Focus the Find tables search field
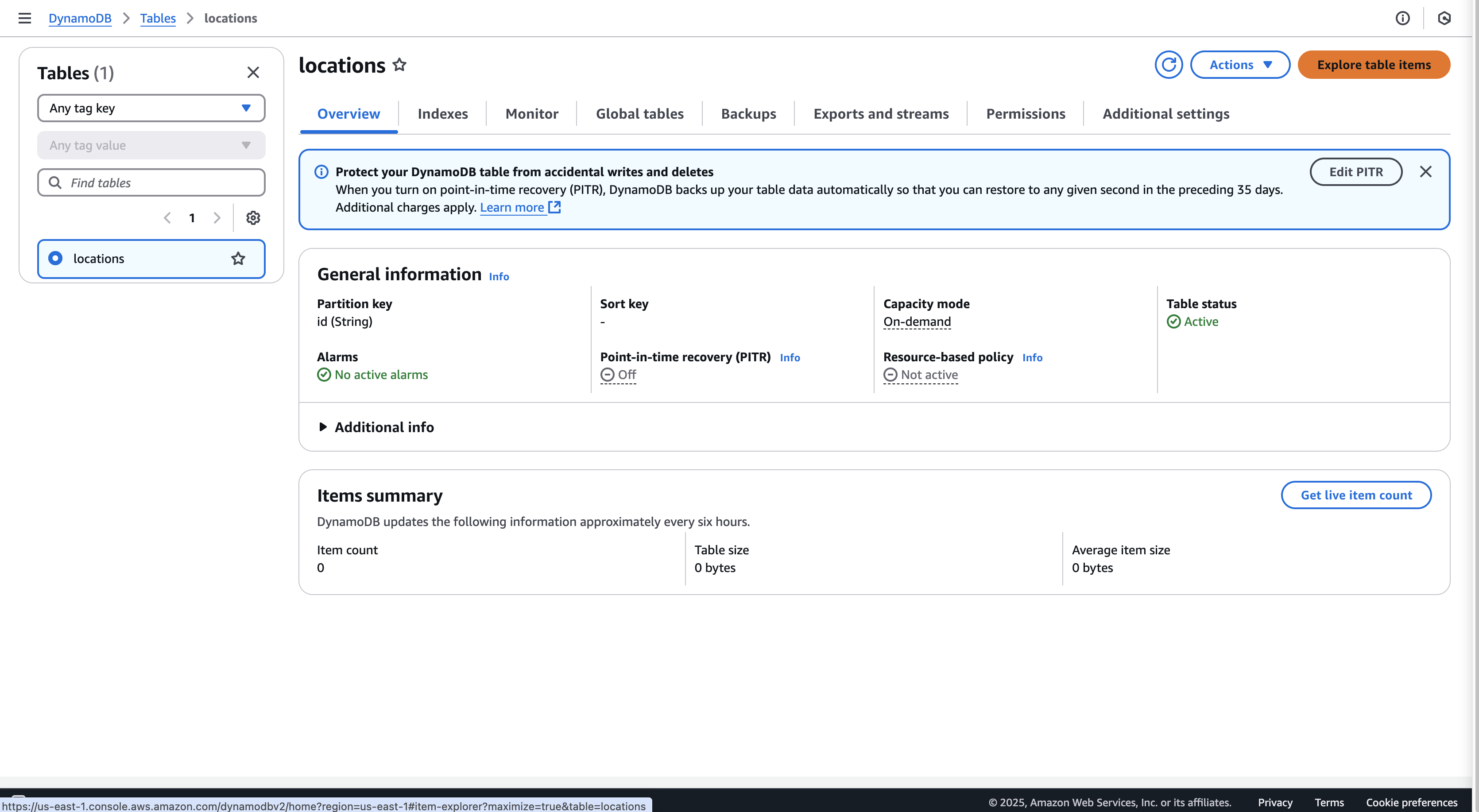Viewport: 1479px width, 812px height. click(x=151, y=182)
